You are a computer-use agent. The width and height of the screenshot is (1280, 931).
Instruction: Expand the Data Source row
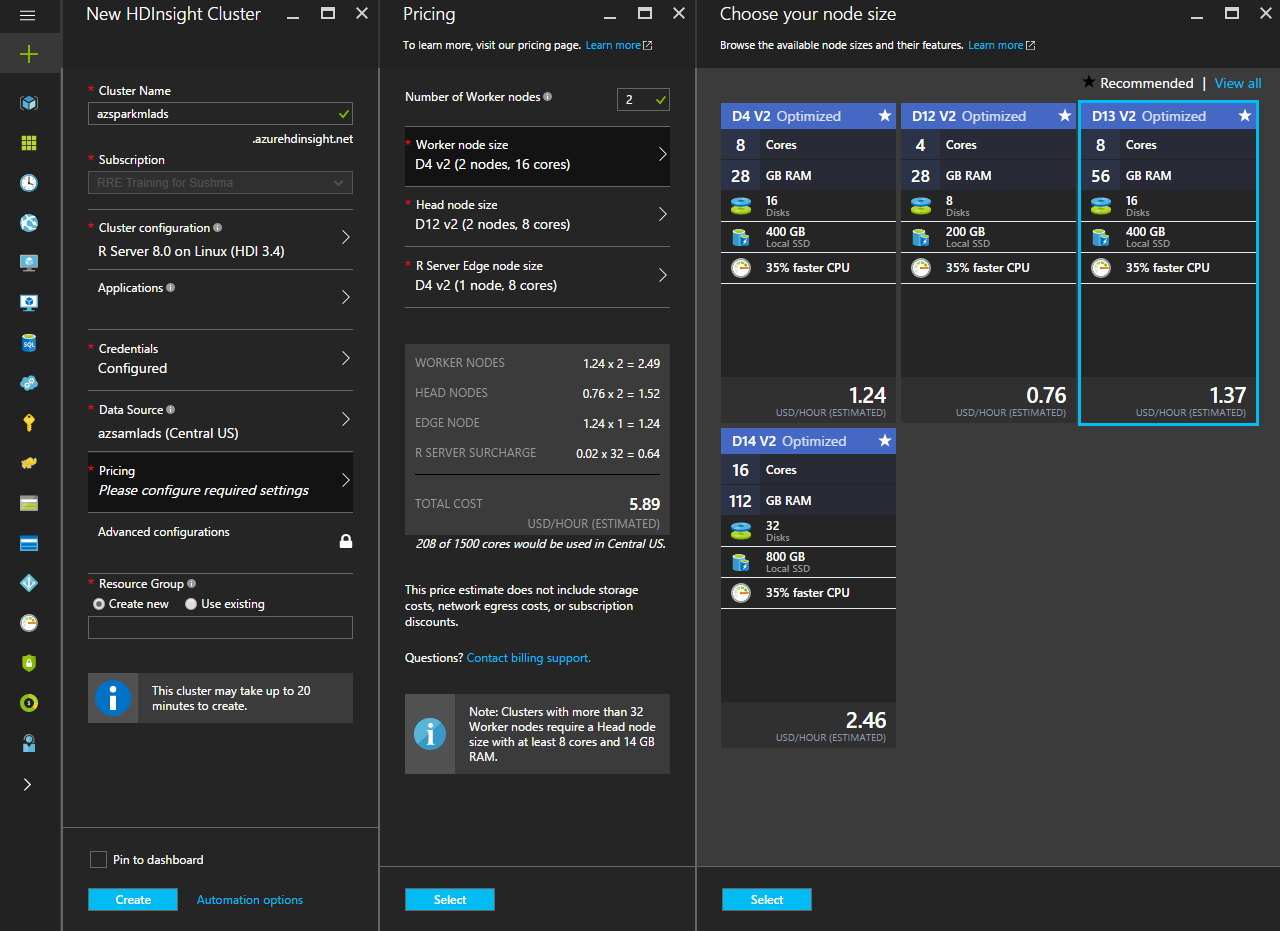(220, 421)
